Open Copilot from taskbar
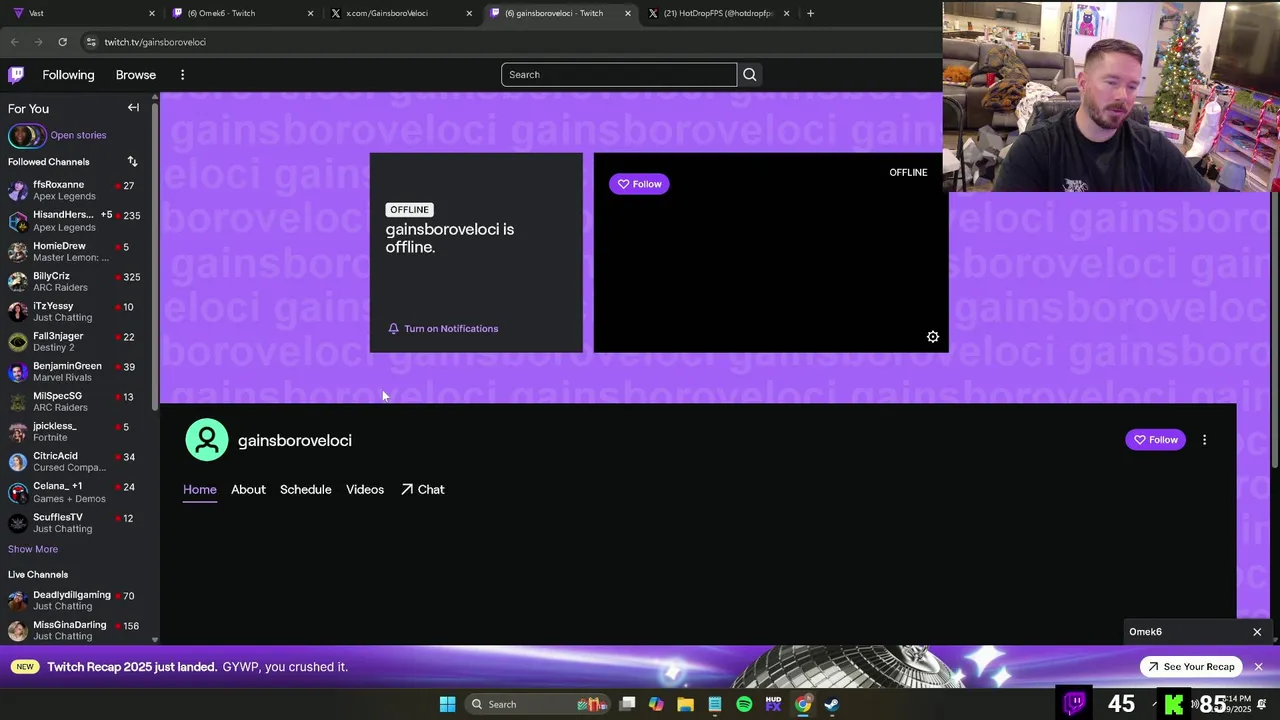Screen dimensions: 1280x720 pos(656,704)
